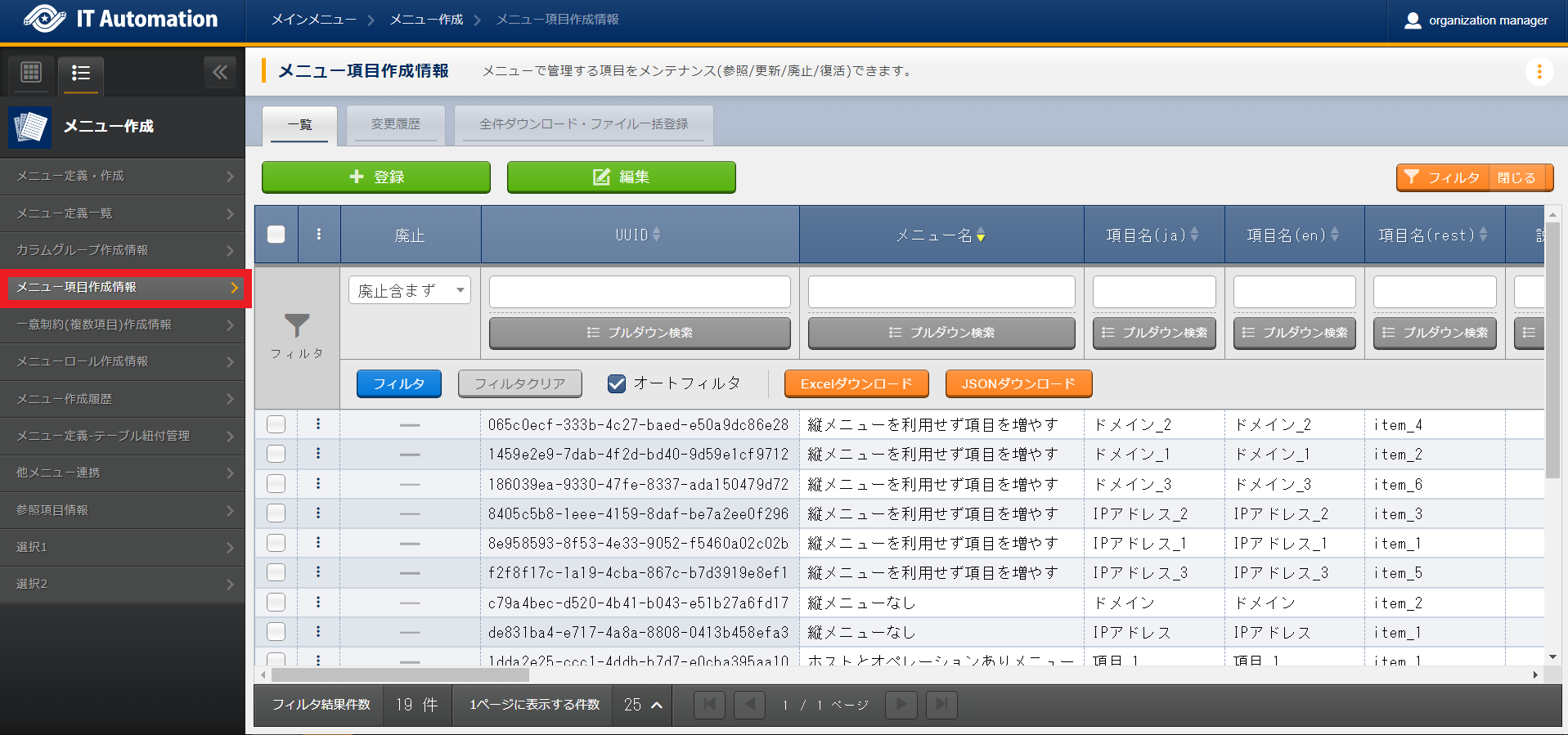The image size is (1568, 735).
Task: Open UUID プルダウン検索 dropdown
Action: 640,333
